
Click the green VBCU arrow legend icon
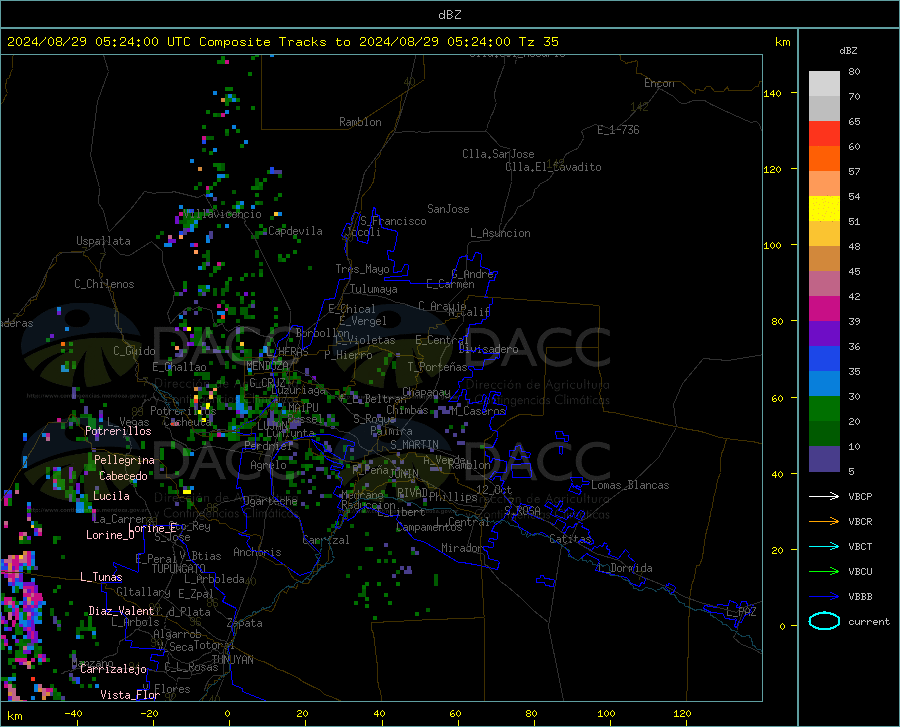[824, 572]
